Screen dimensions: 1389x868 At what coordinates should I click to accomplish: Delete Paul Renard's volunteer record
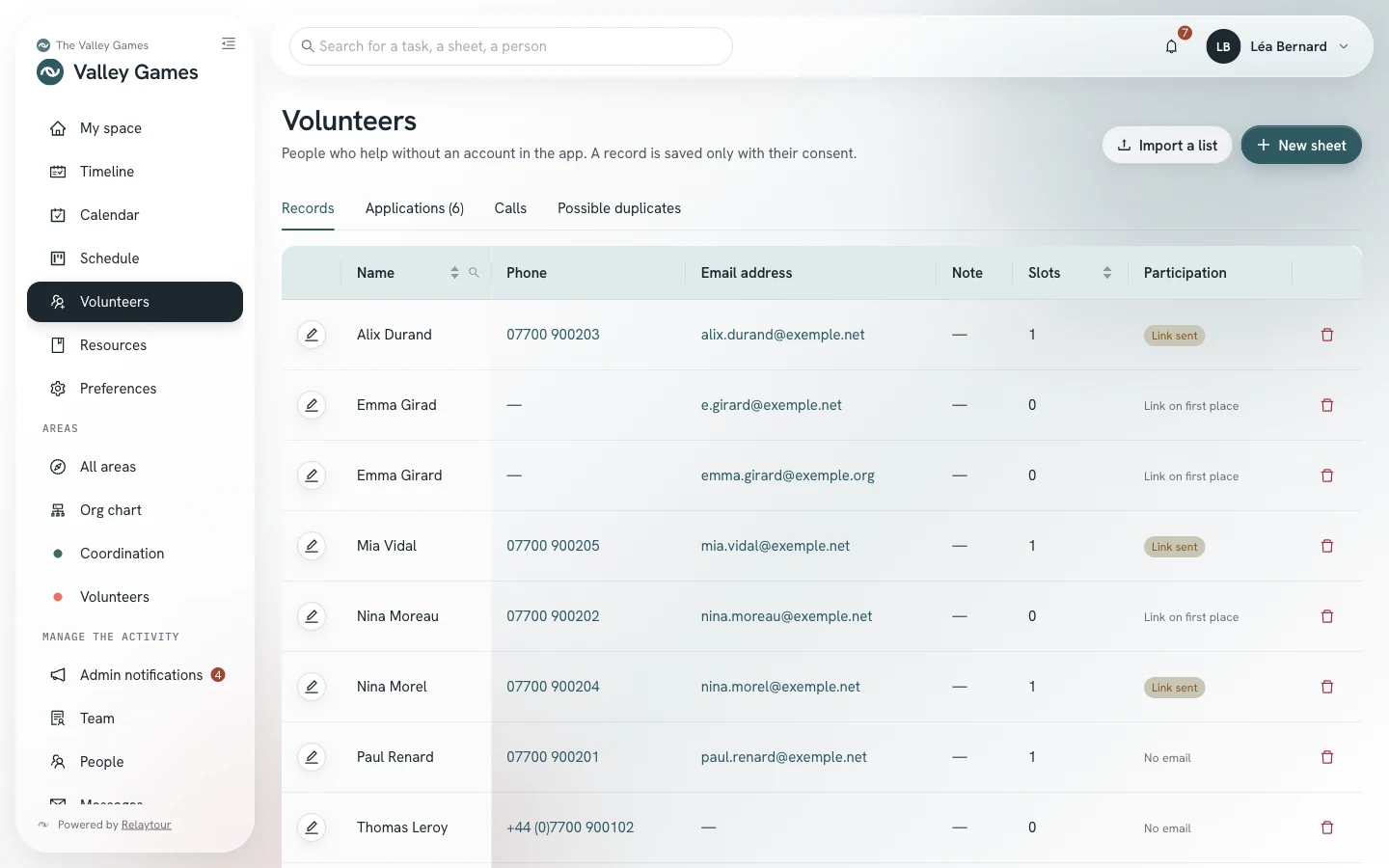[x=1327, y=757]
